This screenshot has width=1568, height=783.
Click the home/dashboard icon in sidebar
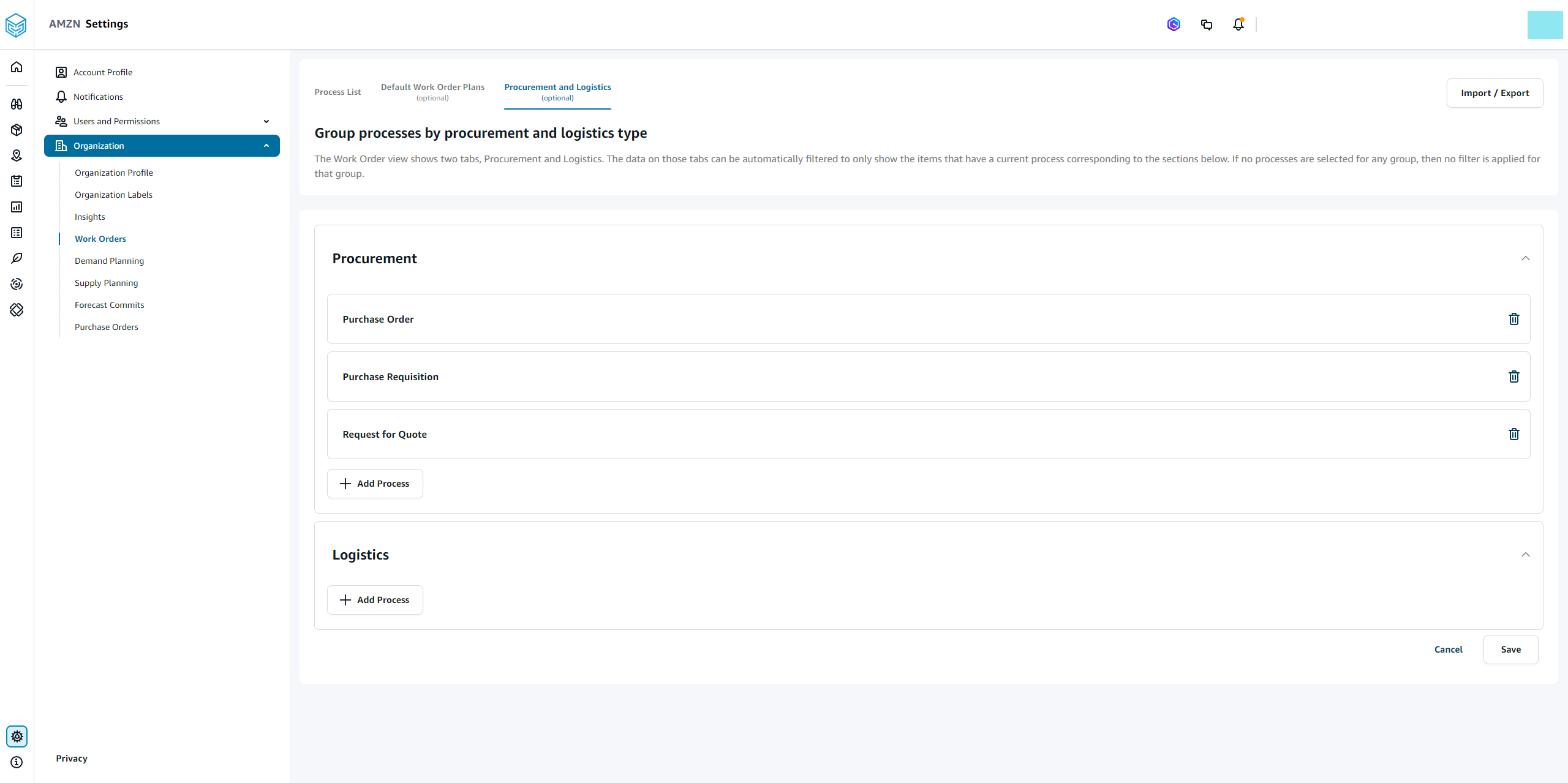17,68
